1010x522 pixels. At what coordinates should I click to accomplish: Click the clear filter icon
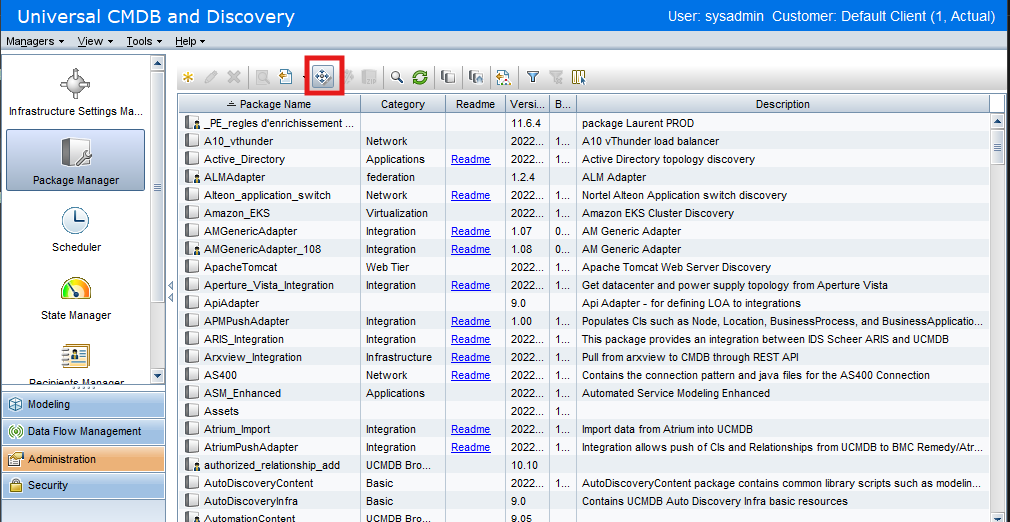click(556, 78)
